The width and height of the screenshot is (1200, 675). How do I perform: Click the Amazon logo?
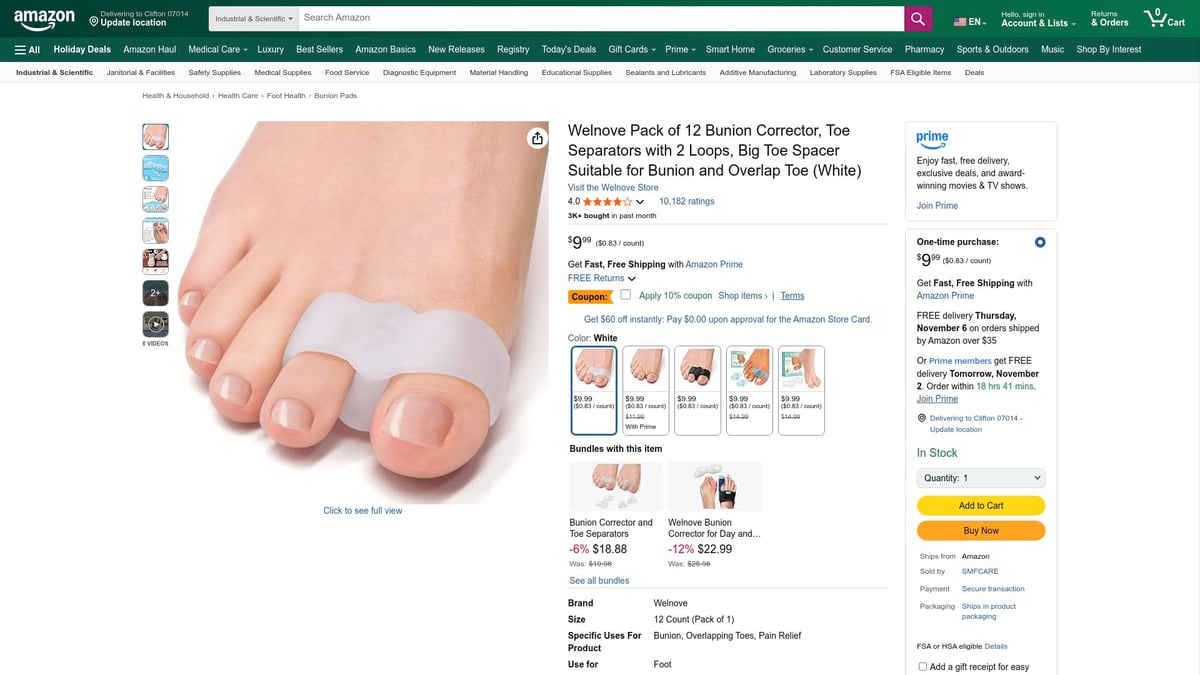click(43, 18)
